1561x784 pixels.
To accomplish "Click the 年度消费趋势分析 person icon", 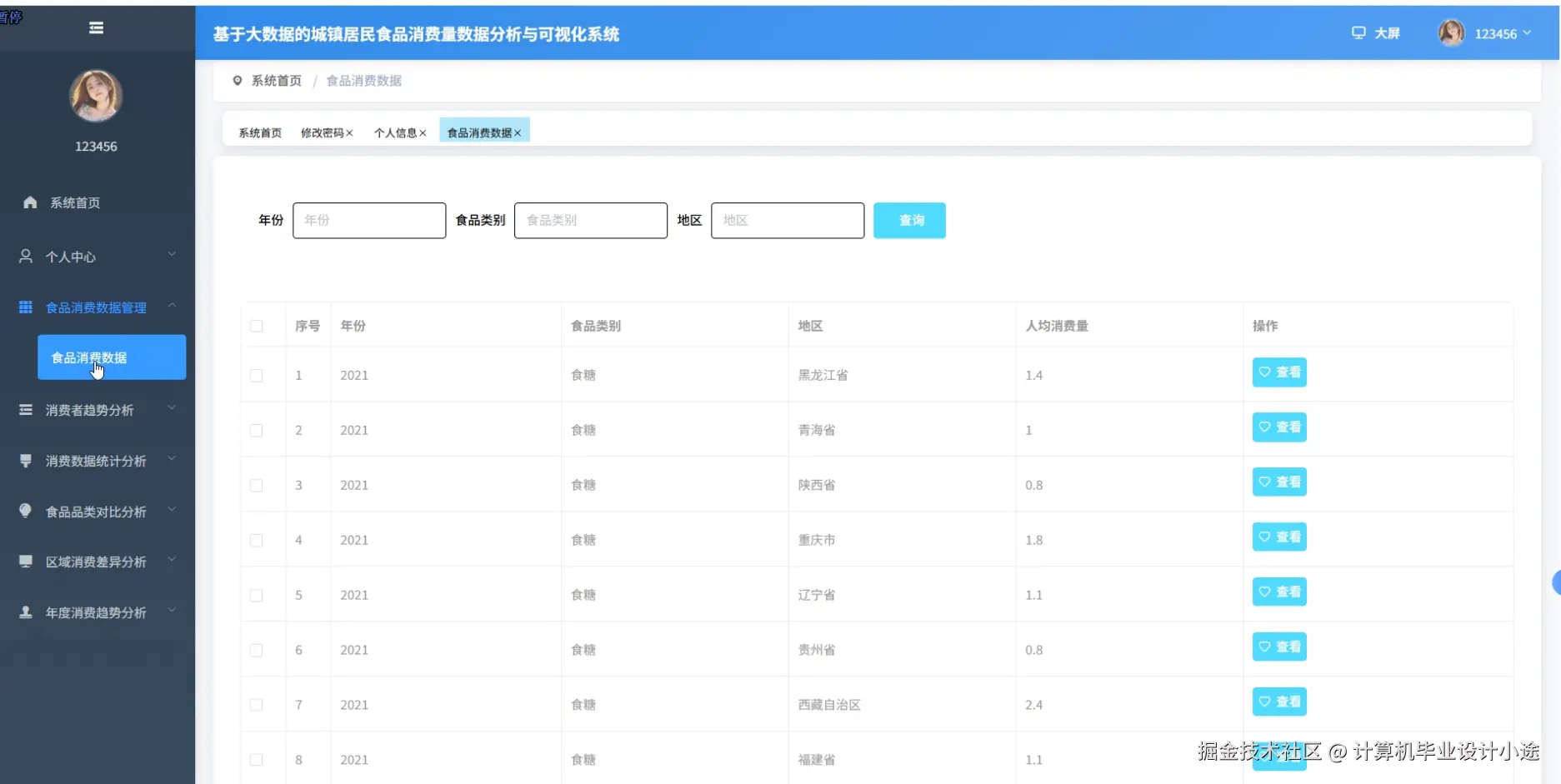I will [x=25, y=612].
